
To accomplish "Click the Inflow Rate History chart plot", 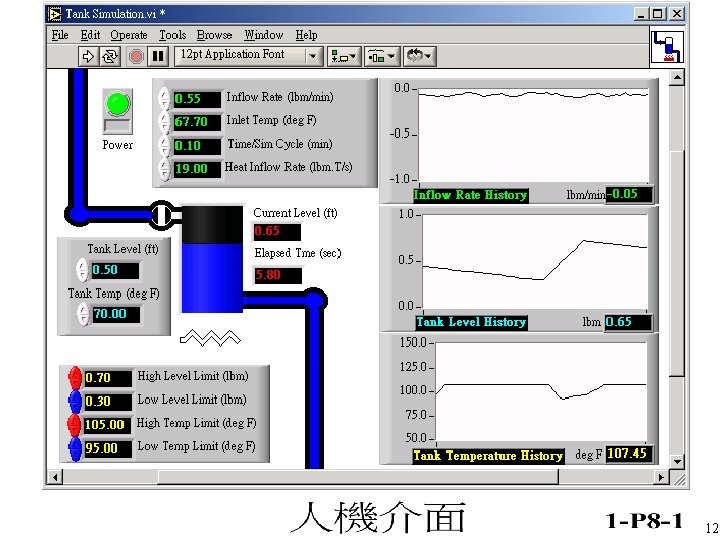I will [x=534, y=135].
